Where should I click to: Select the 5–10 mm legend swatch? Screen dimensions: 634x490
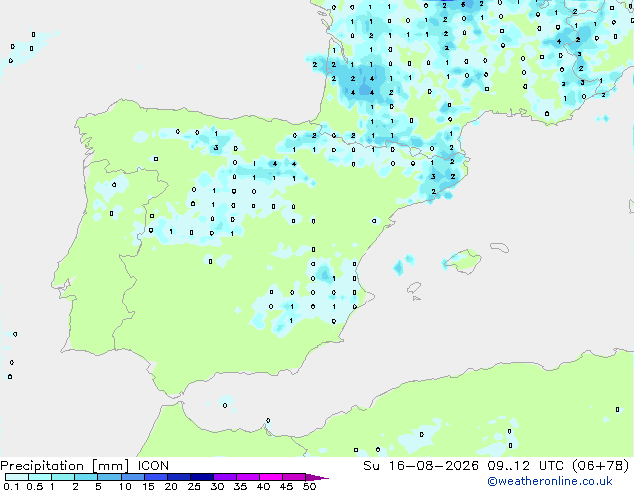tap(109, 477)
